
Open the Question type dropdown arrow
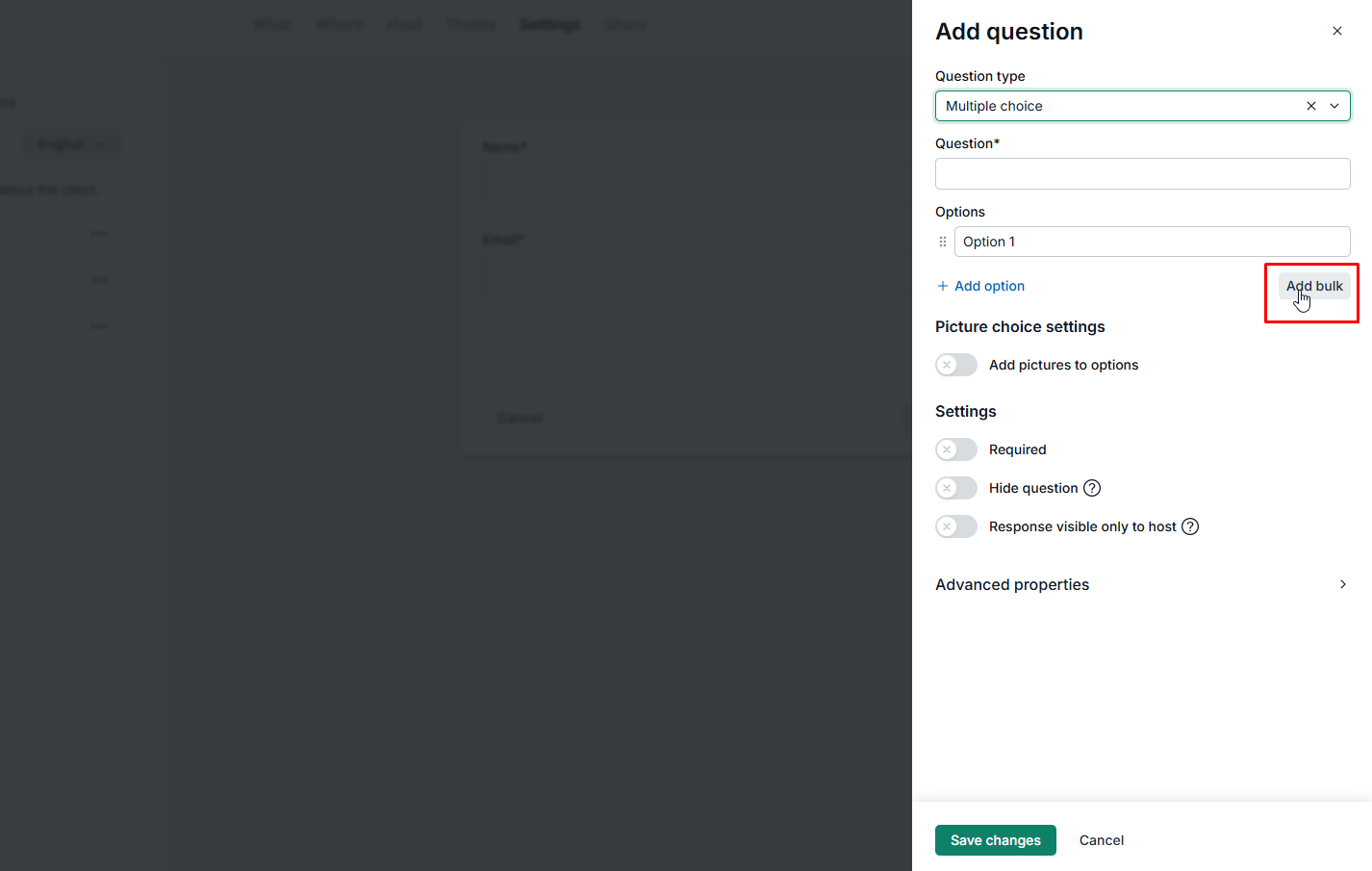click(x=1334, y=106)
